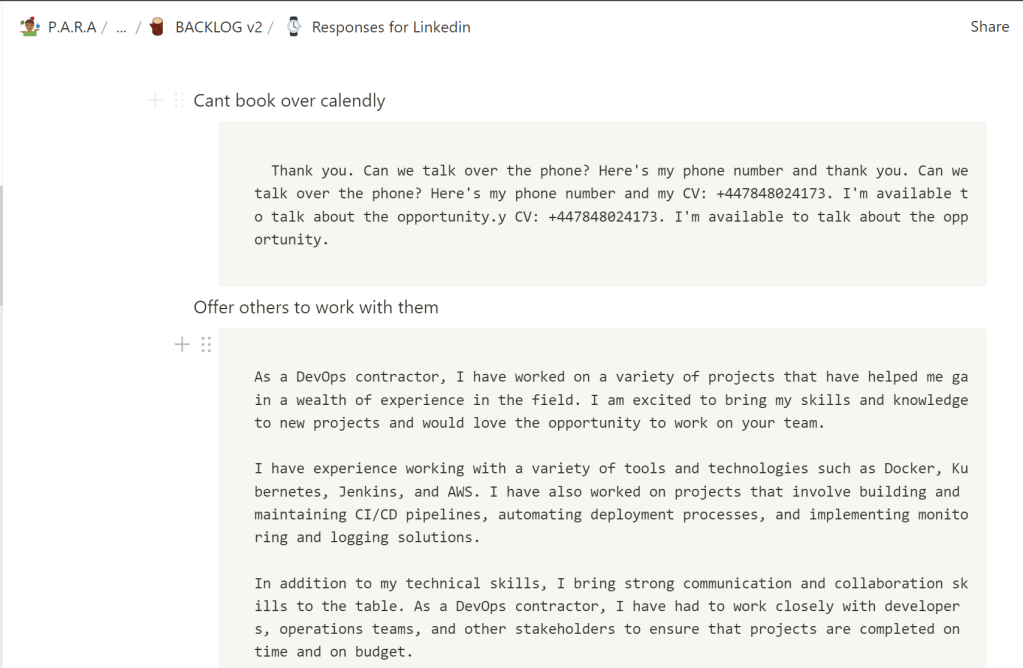Navigate to BACKLOG v2 breadcrumb
This screenshot has width=1023, height=668.
[x=219, y=27]
